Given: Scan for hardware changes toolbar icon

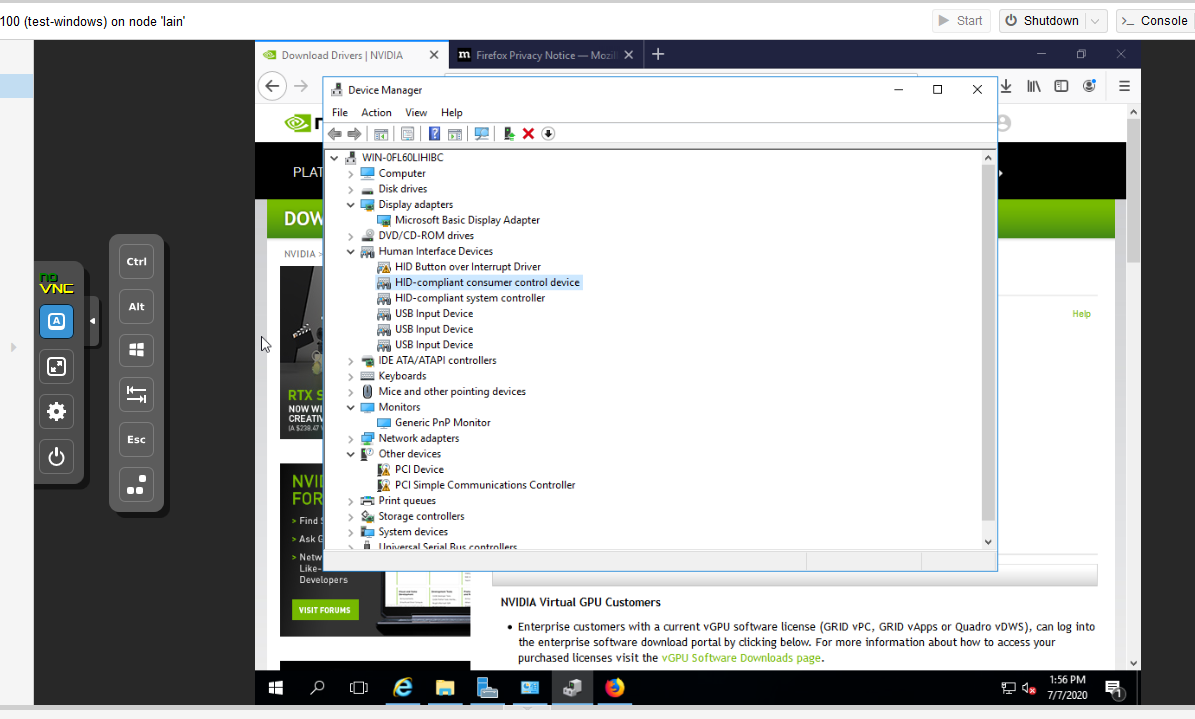Looking at the screenshot, I should tap(482, 134).
